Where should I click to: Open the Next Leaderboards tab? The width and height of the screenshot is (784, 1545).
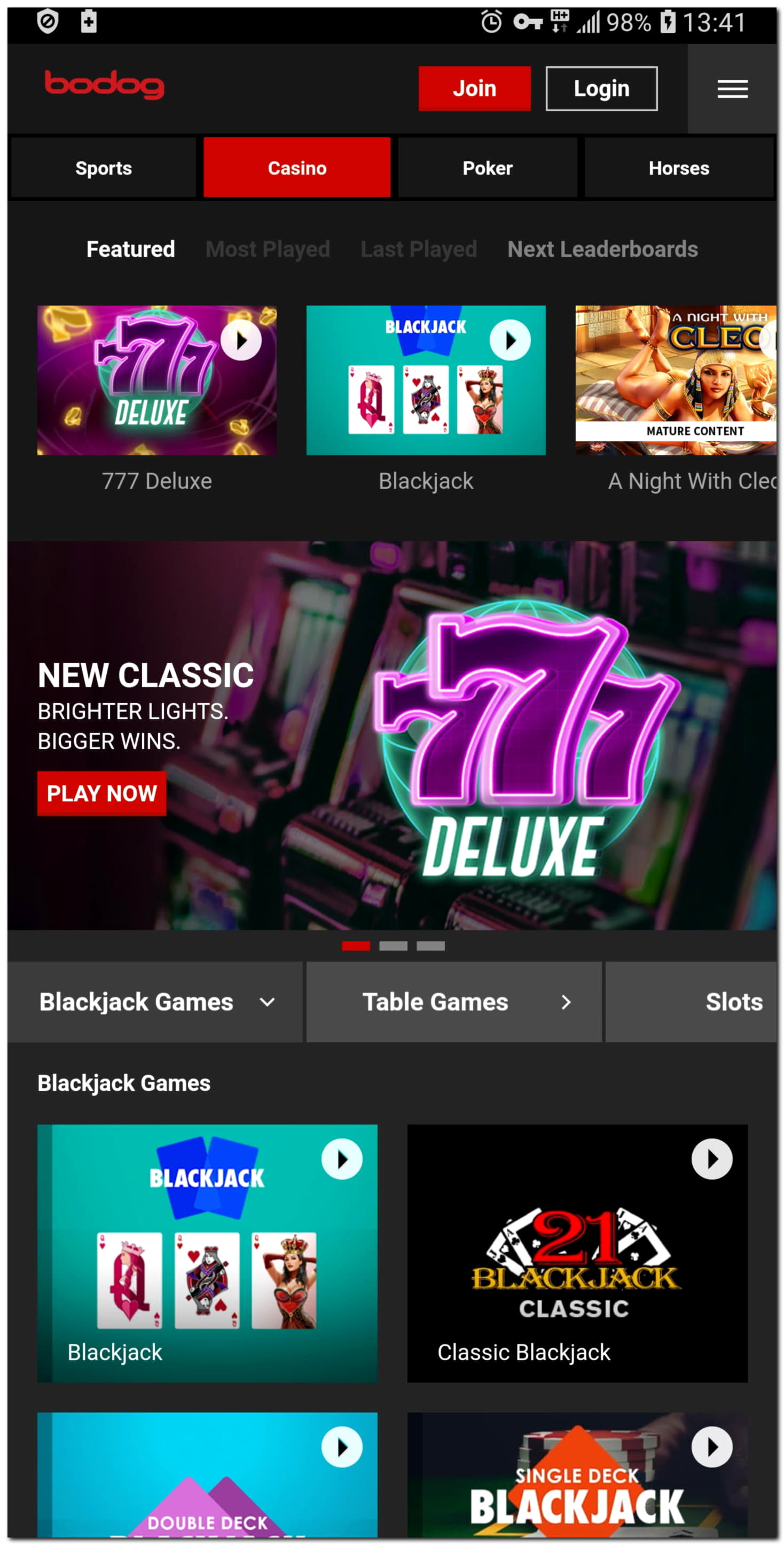[x=602, y=249]
